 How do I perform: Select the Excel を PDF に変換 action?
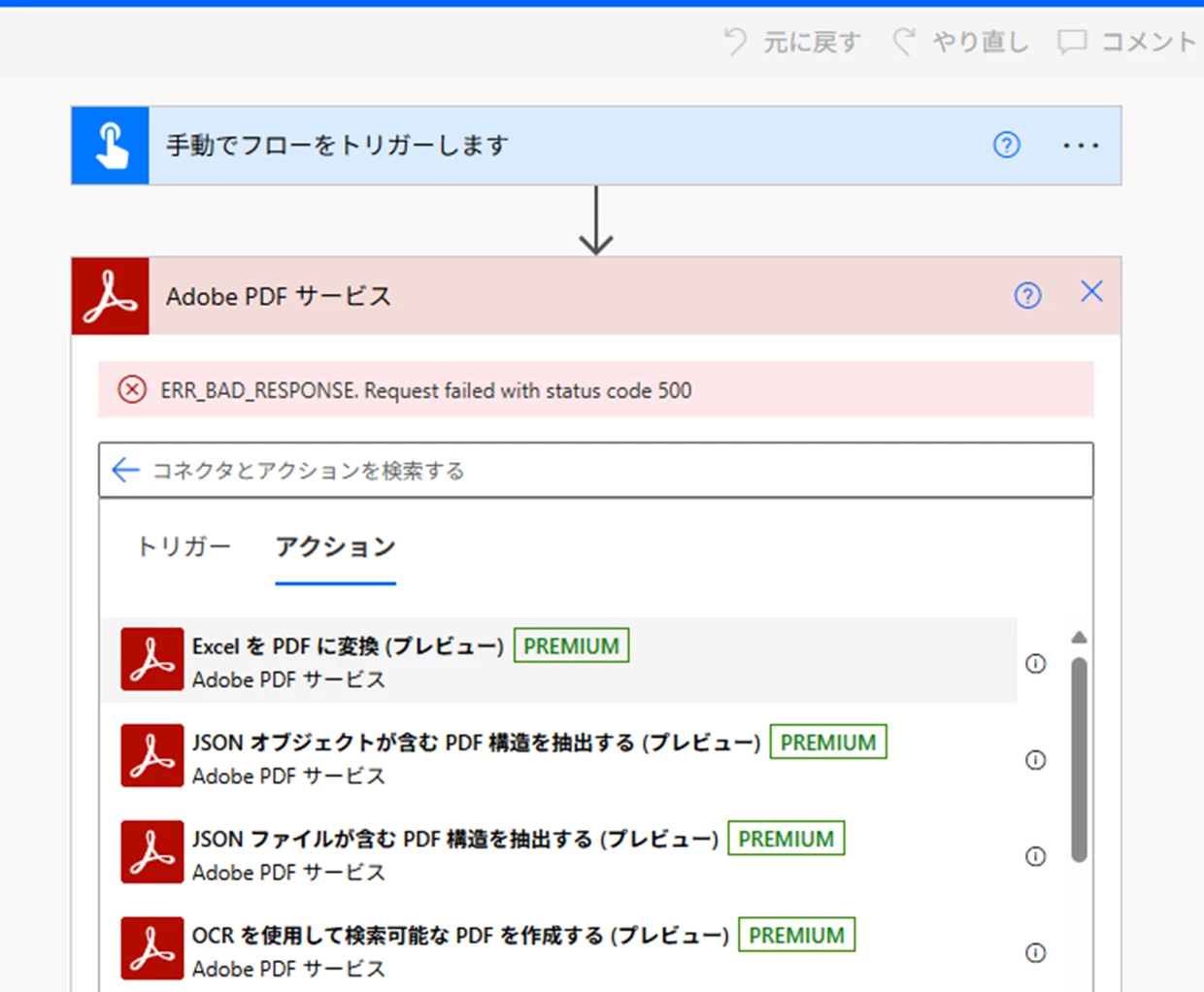[560, 660]
